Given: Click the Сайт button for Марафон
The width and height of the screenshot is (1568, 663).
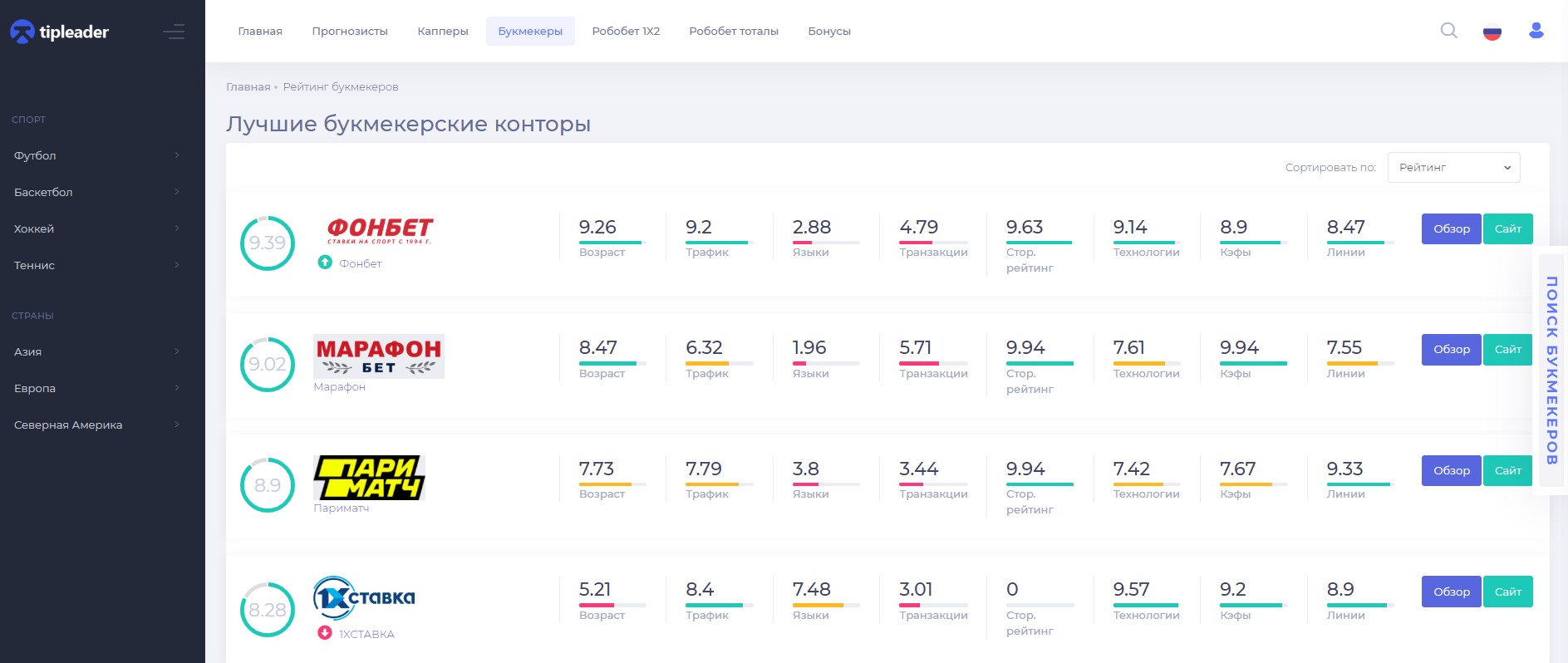Looking at the screenshot, I should click(1508, 349).
